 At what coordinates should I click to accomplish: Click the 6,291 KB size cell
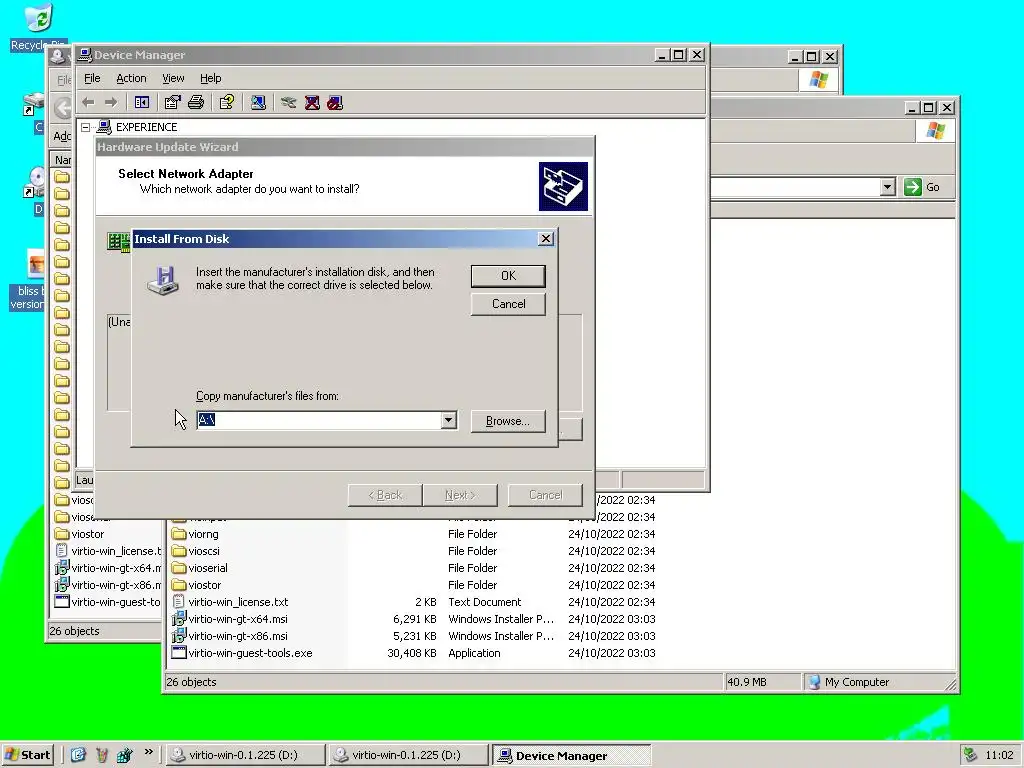pyautogui.click(x=415, y=618)
